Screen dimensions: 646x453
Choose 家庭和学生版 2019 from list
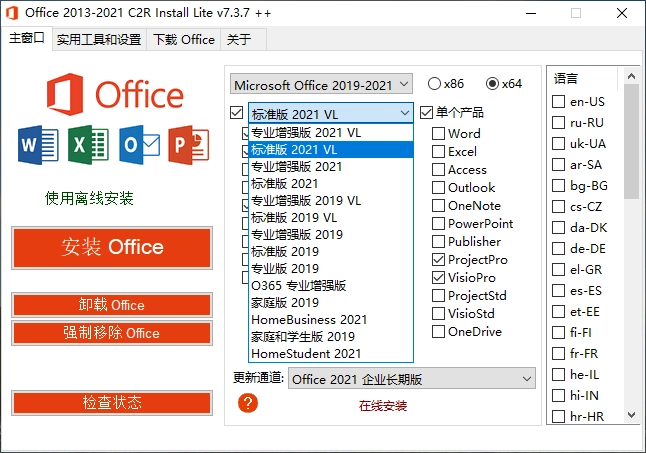tap(331, 336)
